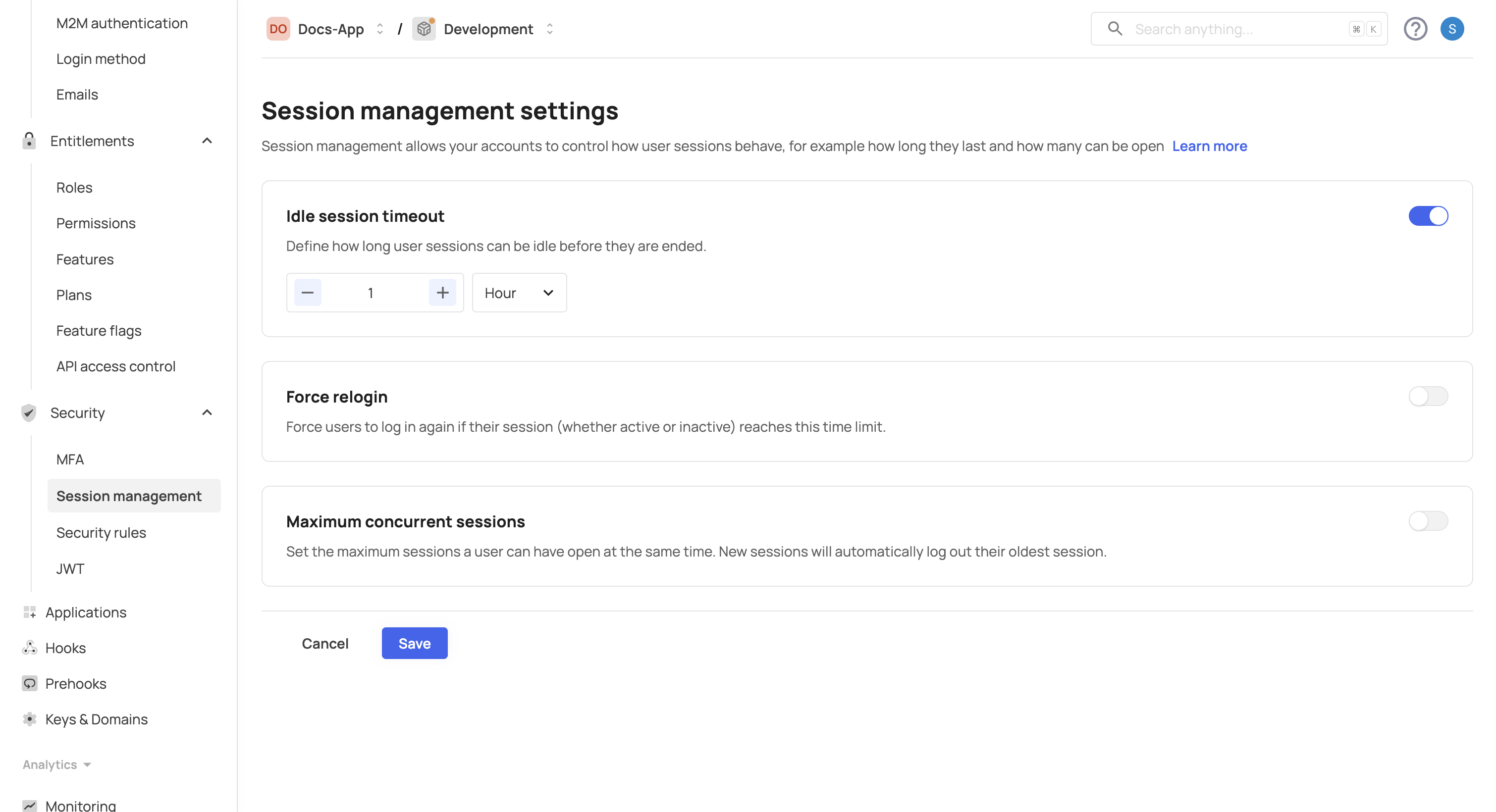1496x812 pixels.
Task: Click the Development environment cube icon
Action: (x=424, y=29)
